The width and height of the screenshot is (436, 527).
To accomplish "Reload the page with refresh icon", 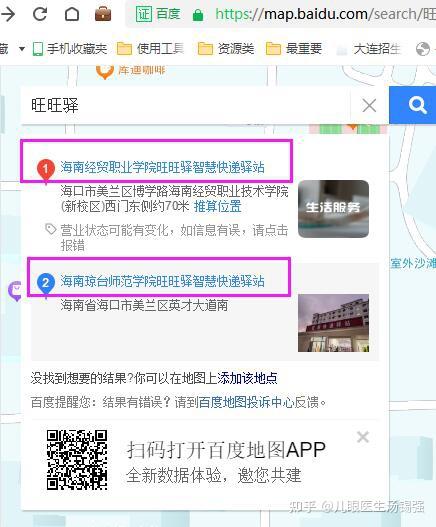I will (x=40, y=14).
